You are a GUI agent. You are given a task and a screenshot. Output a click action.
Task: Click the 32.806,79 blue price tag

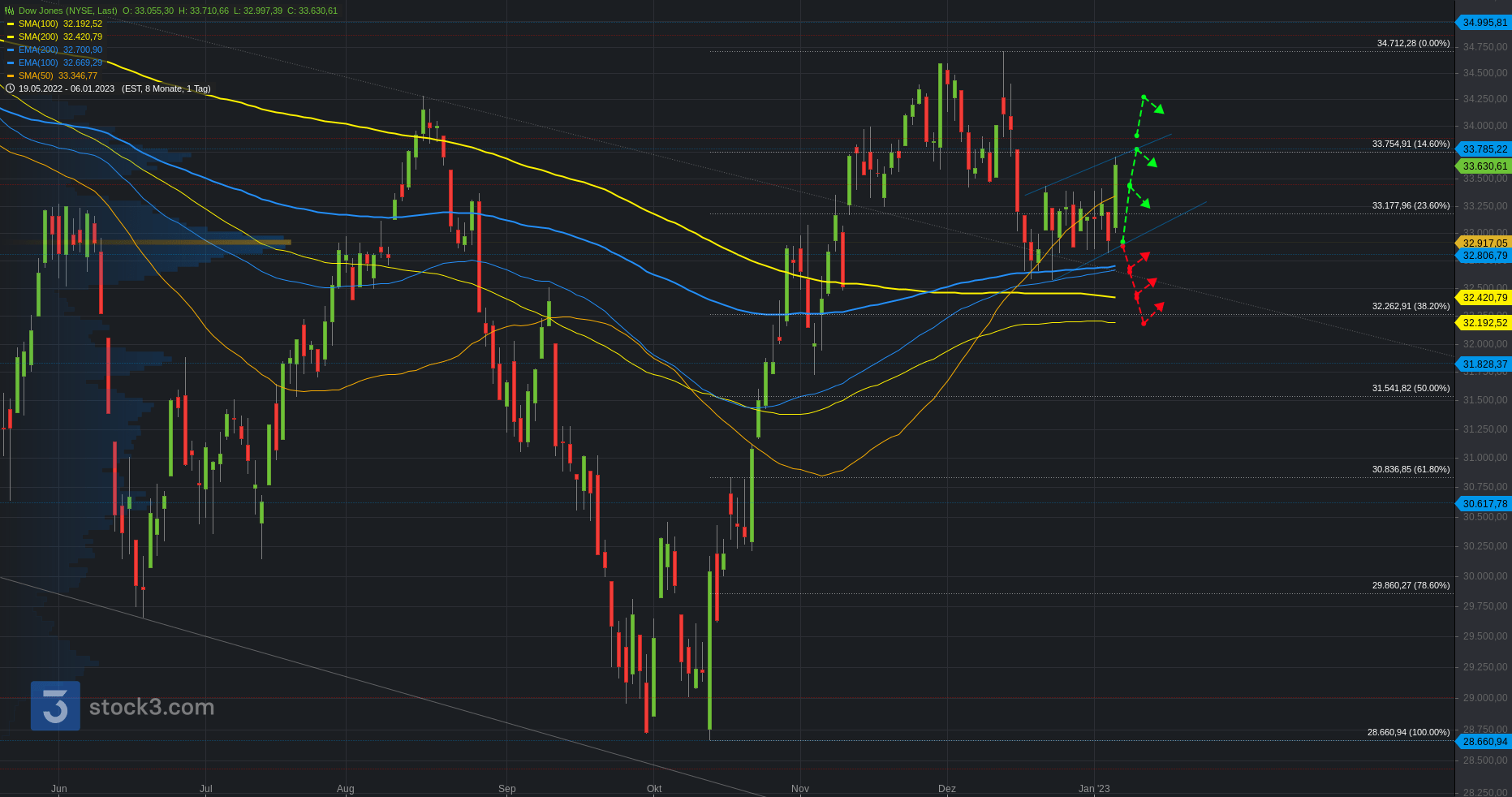coord(1484,256)
